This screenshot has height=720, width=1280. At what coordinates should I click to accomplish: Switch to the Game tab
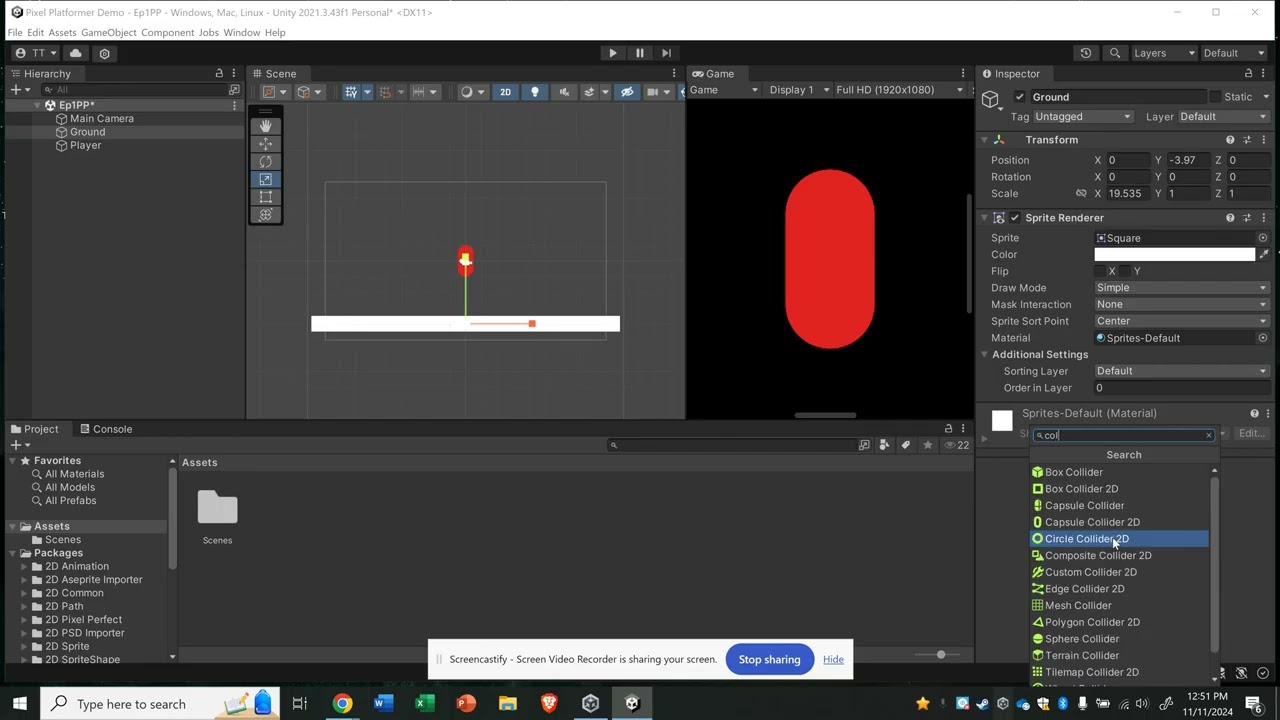tap(712, 73)
